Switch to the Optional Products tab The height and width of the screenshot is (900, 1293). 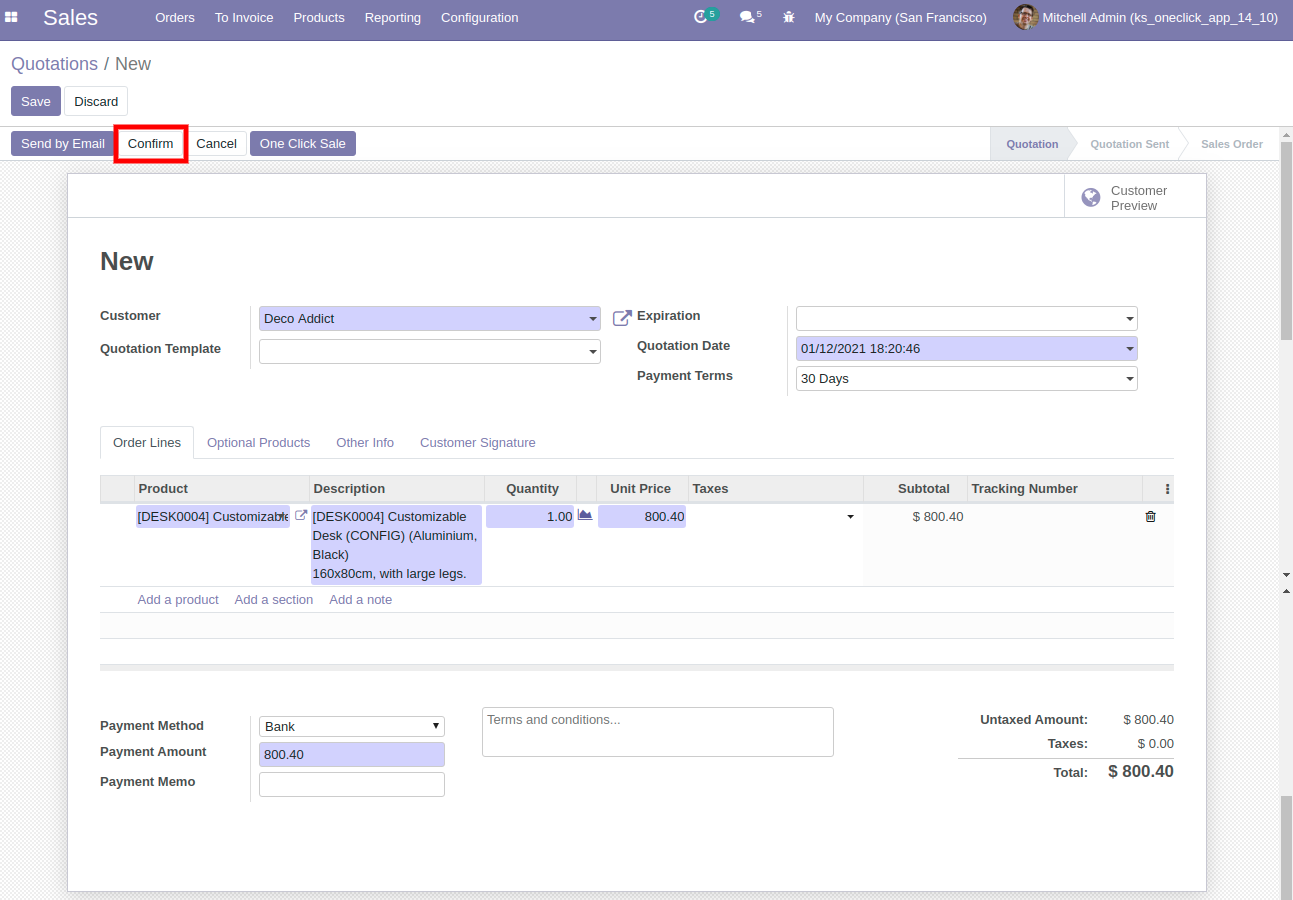pos(258,443)
